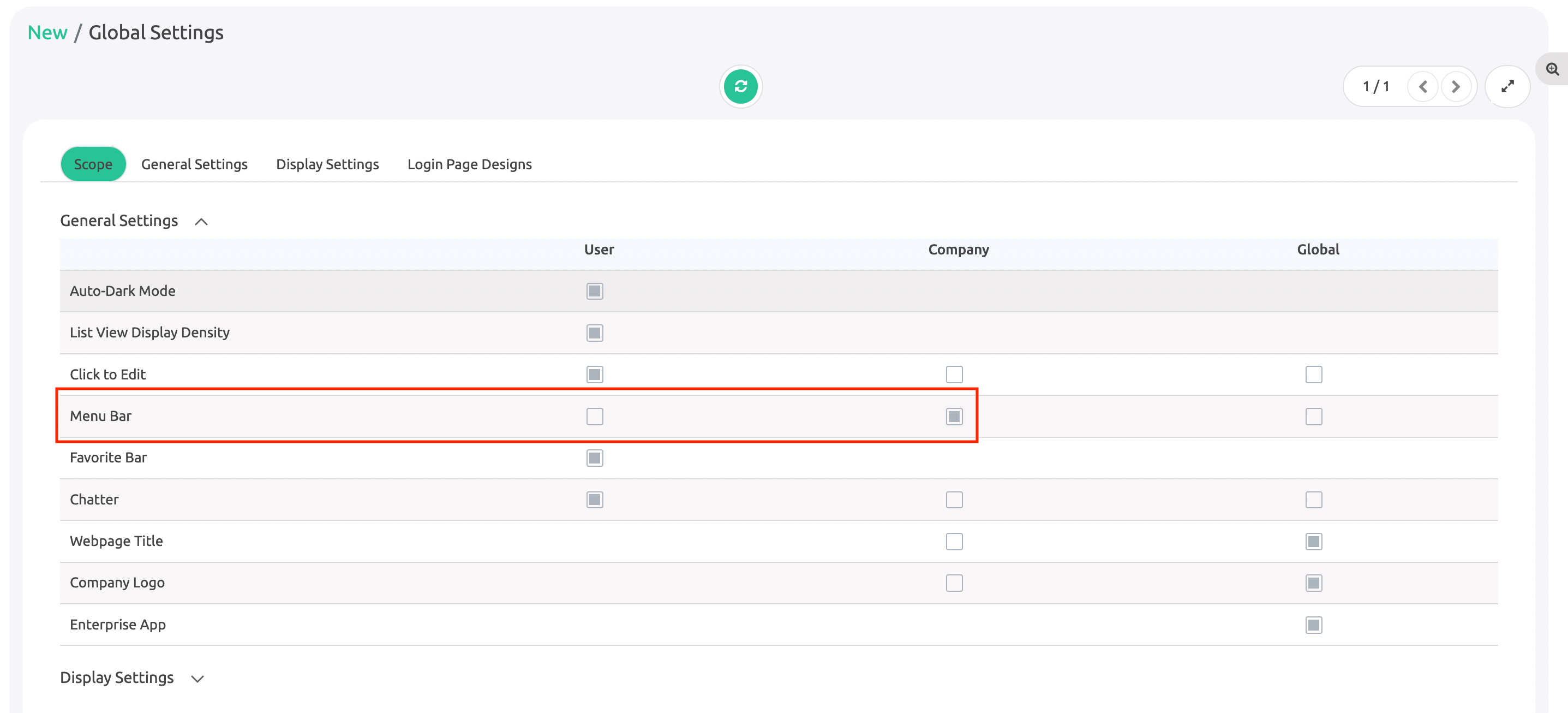Click the New breadcrumb link

point(47,33)
